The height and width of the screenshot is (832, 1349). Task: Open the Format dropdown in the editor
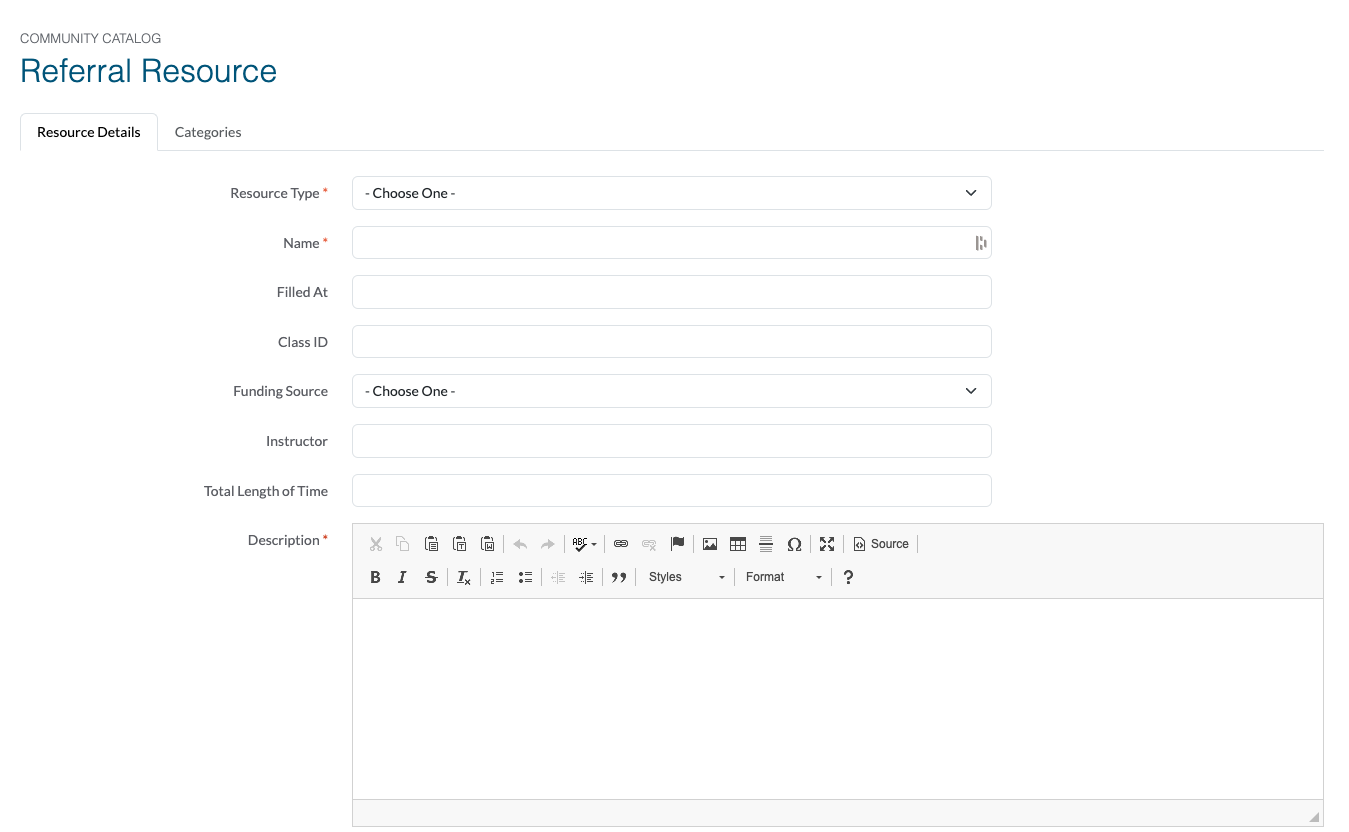783,577
